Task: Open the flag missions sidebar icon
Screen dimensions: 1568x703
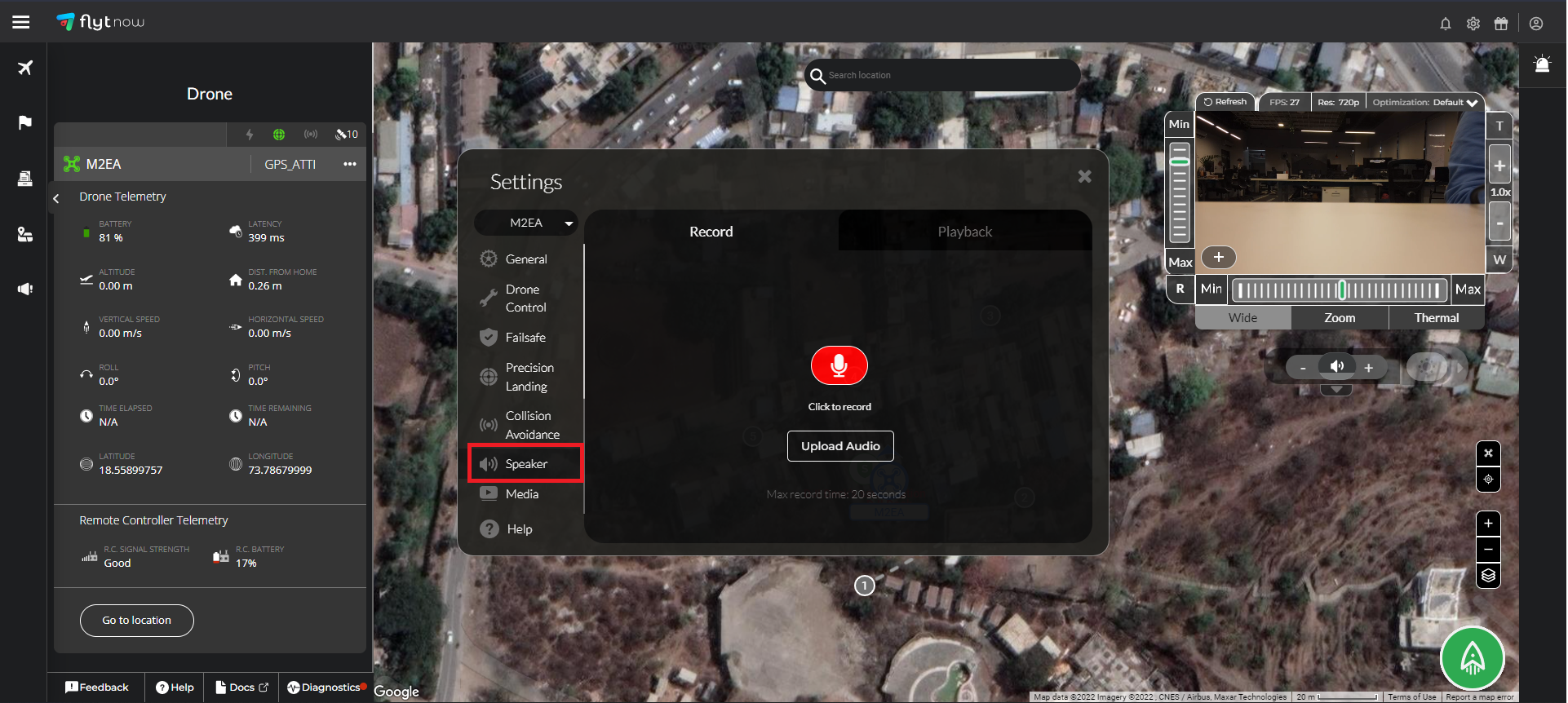Action: pyautogui.click(x=25, y=122)
